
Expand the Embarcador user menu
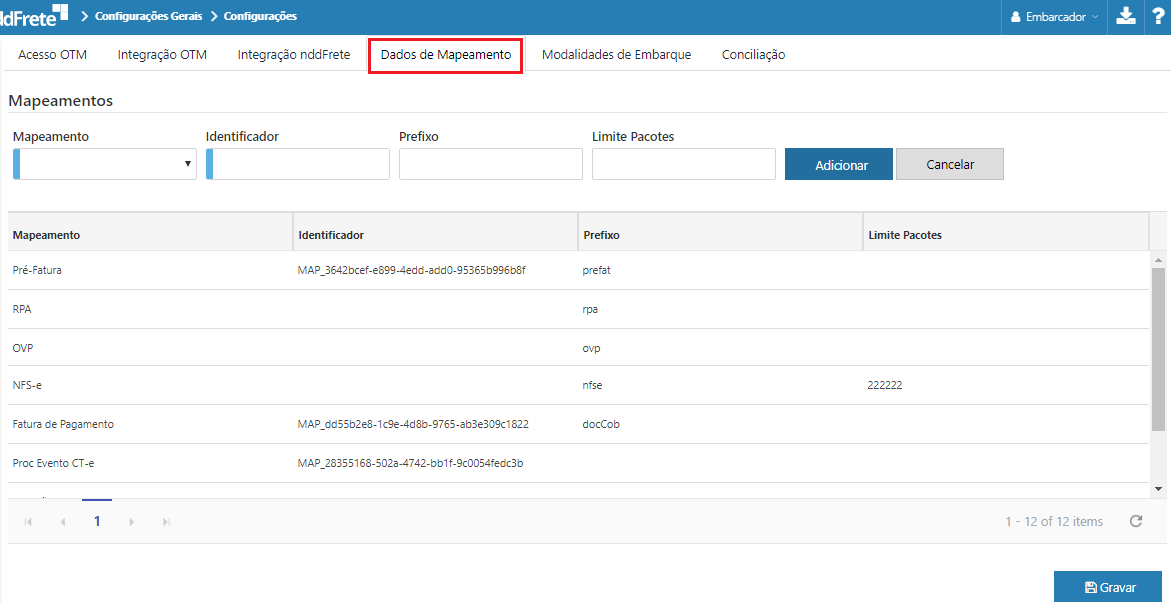[1053, 17]
